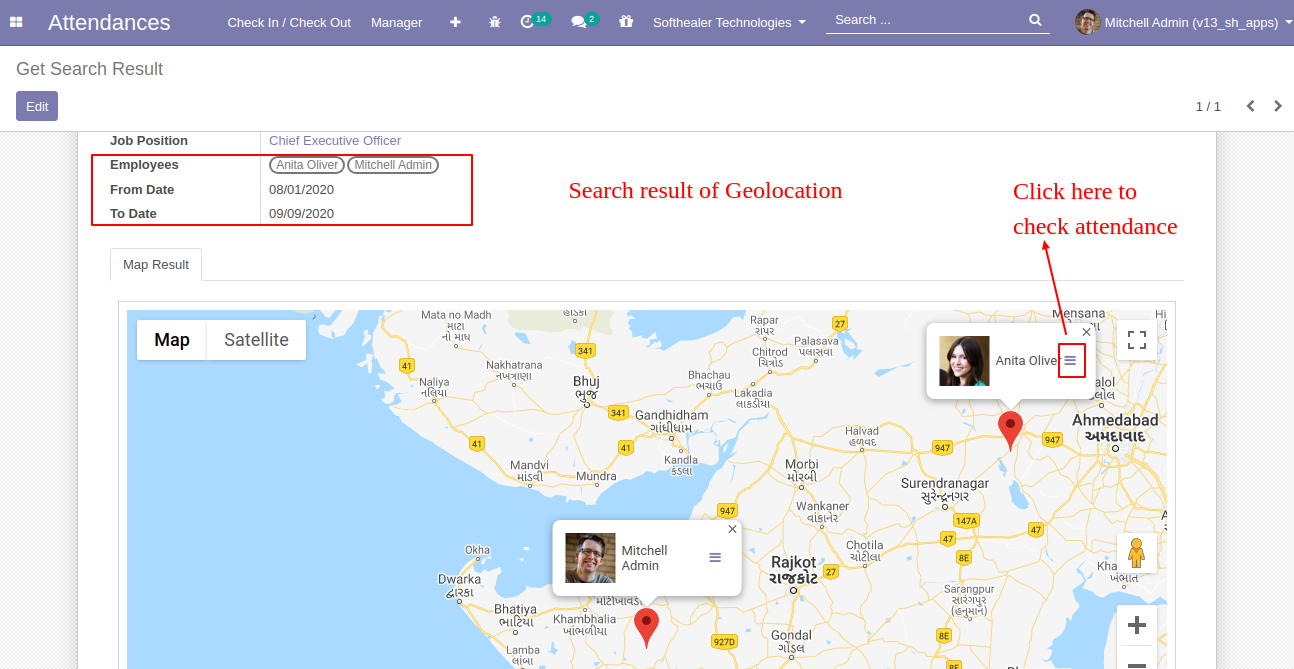The width and height of the screenshot is (1294, 669).
Task: Click the map pin below Mitchell Admin
Action: (x=647, y=627)
